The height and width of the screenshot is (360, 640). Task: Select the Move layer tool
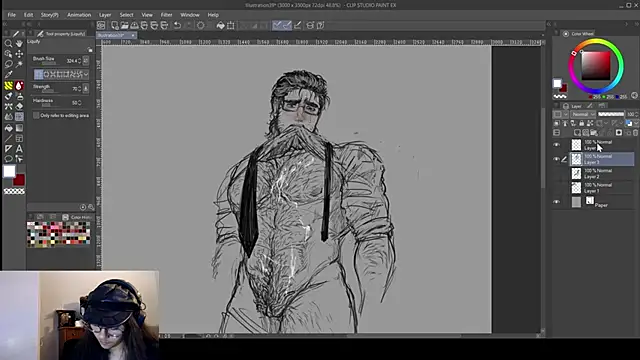pos(19,54)
